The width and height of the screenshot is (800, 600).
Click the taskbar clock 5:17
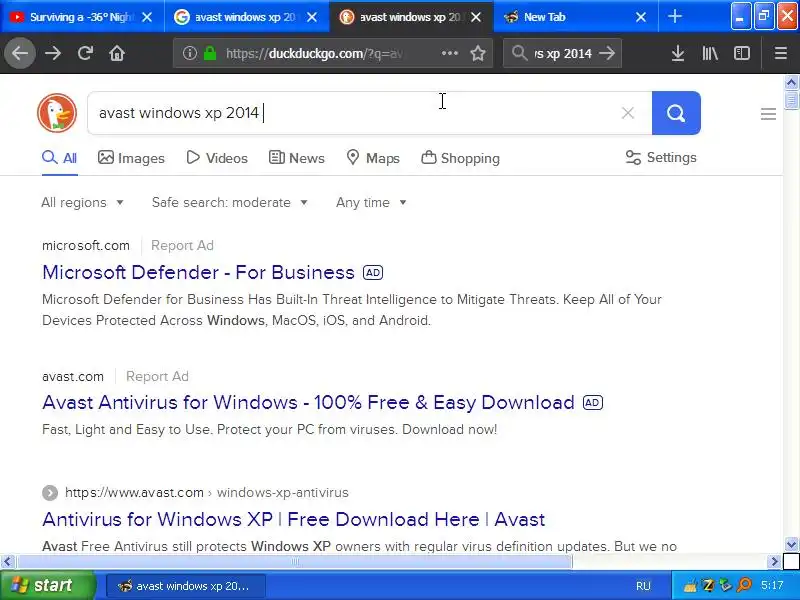point(772,585)
